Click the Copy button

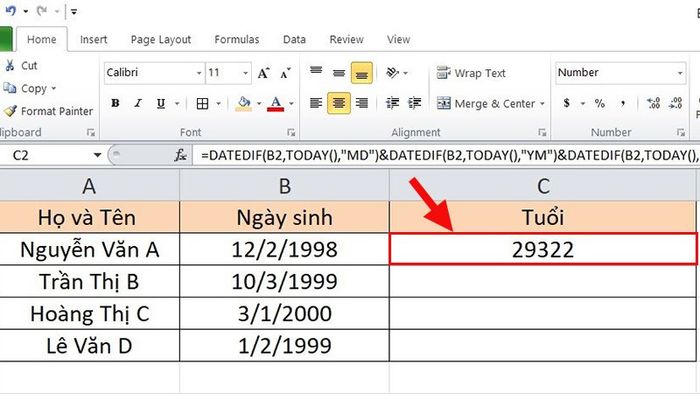tap(25, 88)
